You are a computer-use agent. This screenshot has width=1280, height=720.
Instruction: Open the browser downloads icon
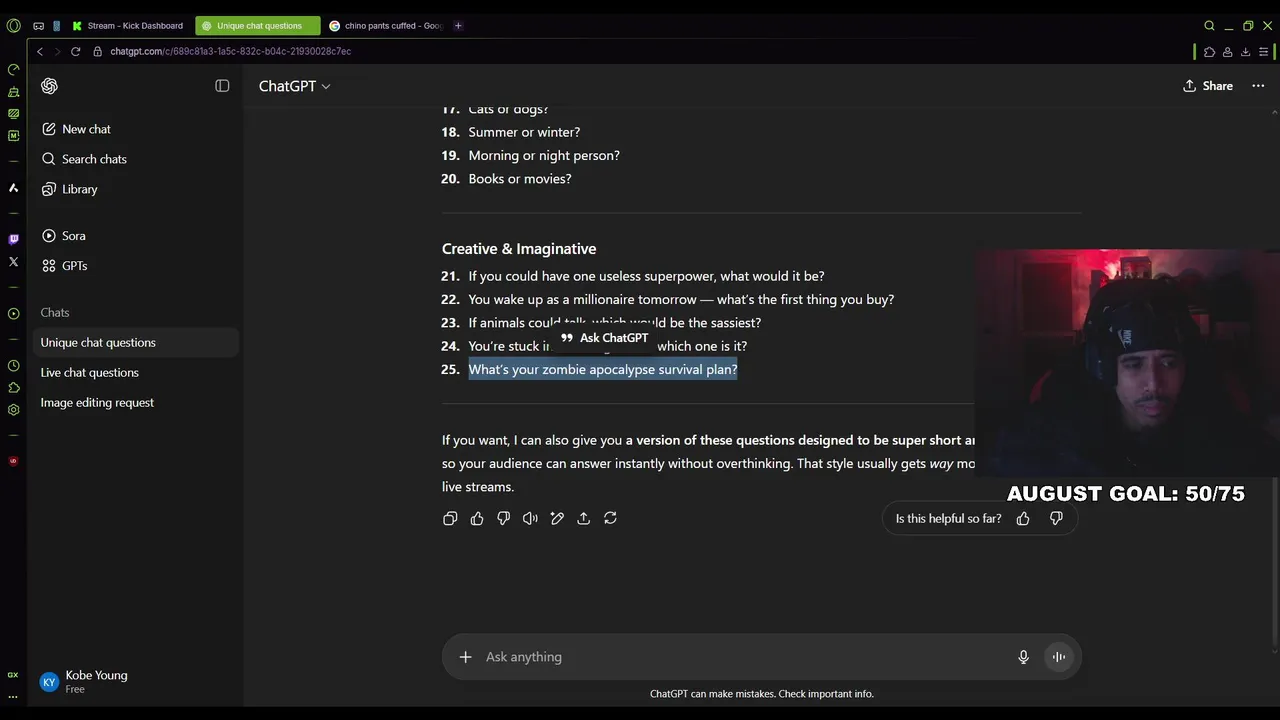(x=1245, y=51)
